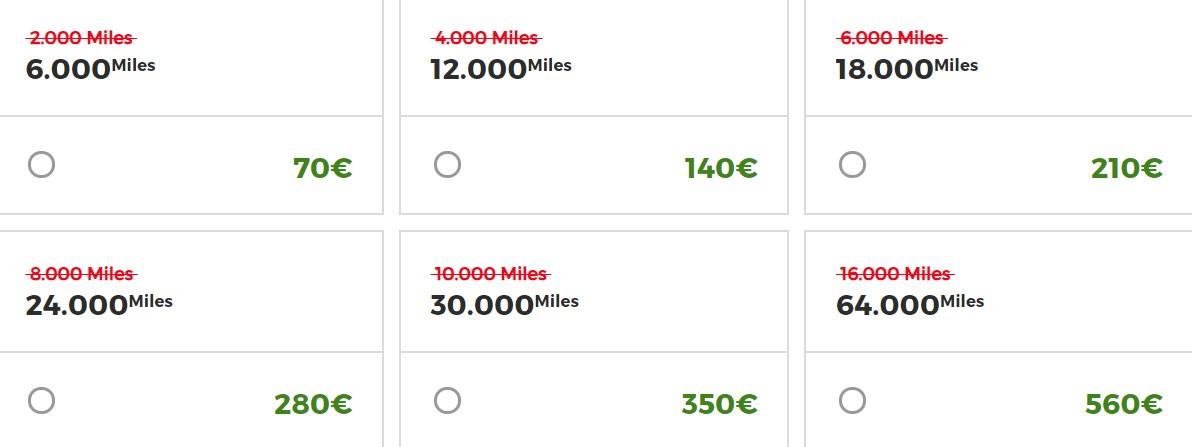
Task: Click the 560€ price text
Action: (x=1124, y=404)
